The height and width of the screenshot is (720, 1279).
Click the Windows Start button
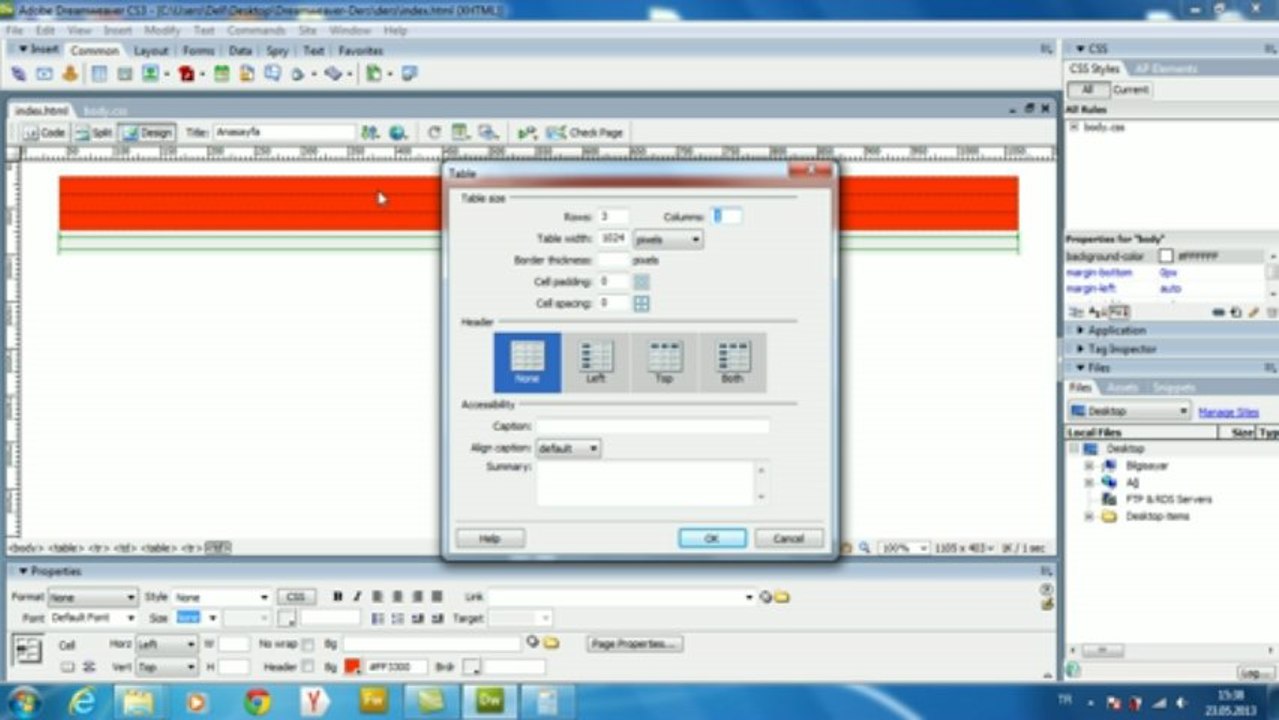[24, 702]
